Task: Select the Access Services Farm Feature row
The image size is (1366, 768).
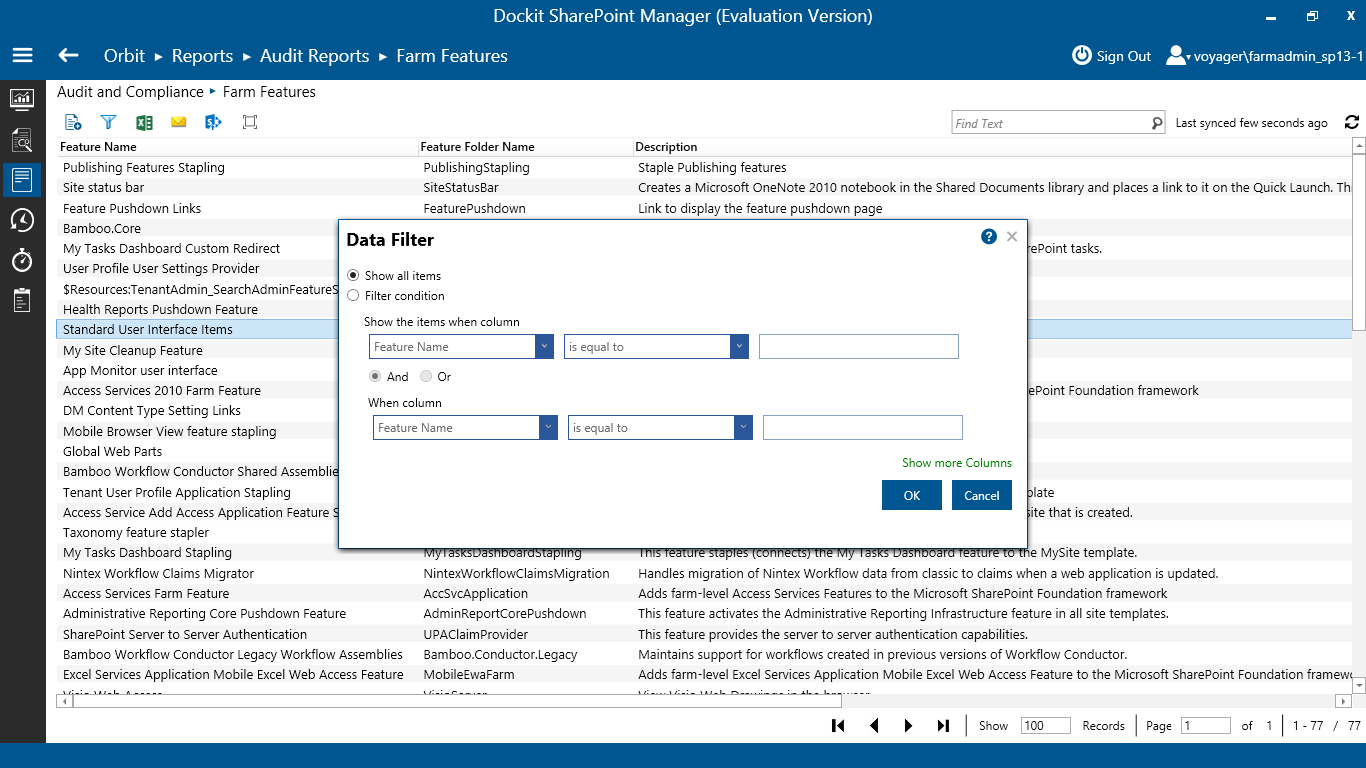Action: coord(704,593)
